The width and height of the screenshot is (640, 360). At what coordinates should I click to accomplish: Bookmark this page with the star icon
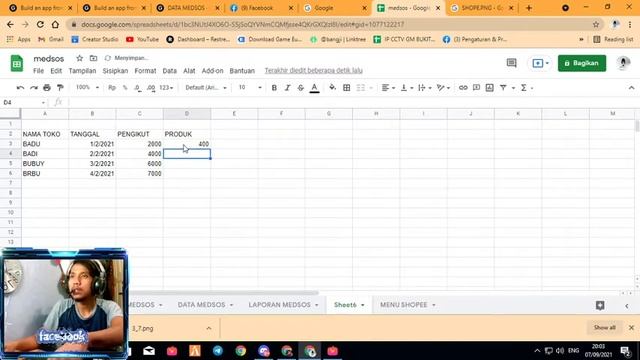pyautogui.click(x=596, y=24)
